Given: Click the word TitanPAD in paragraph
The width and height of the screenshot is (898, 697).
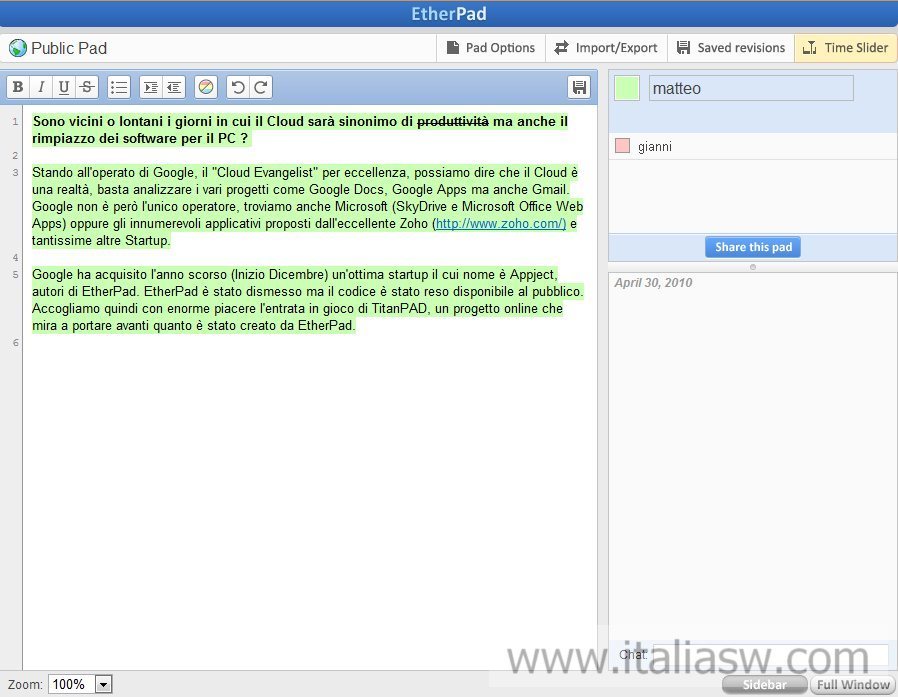Looking at the screenshot, I should click(x=399, y=309).
